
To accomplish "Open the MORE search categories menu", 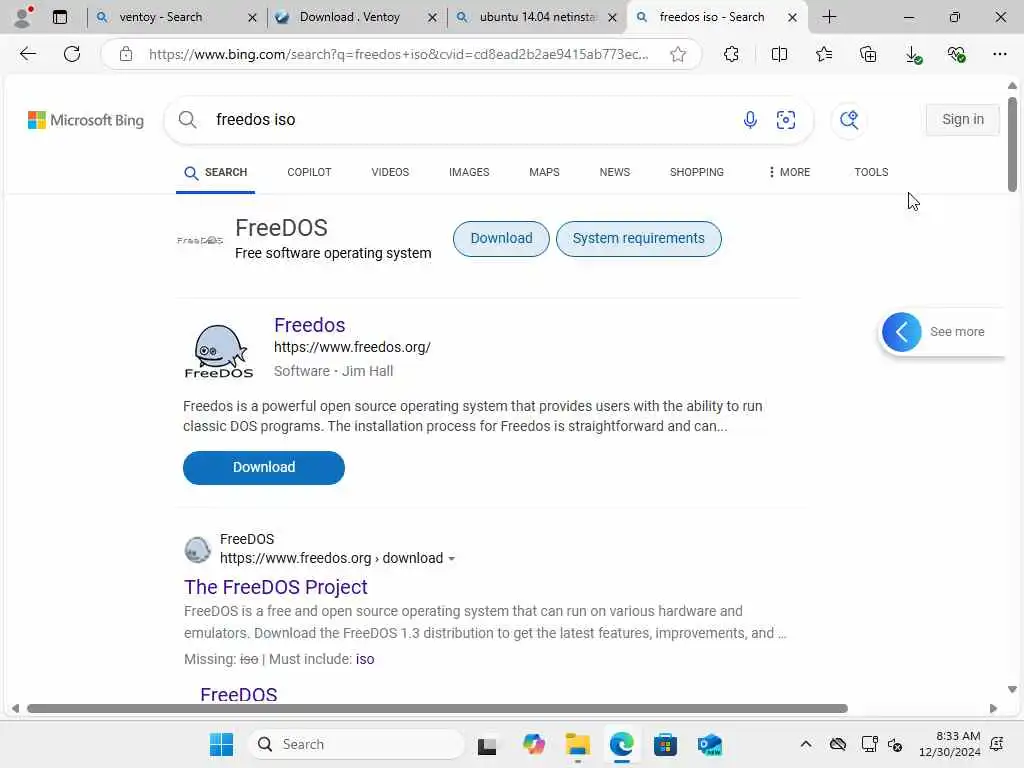I will (789, 172).
